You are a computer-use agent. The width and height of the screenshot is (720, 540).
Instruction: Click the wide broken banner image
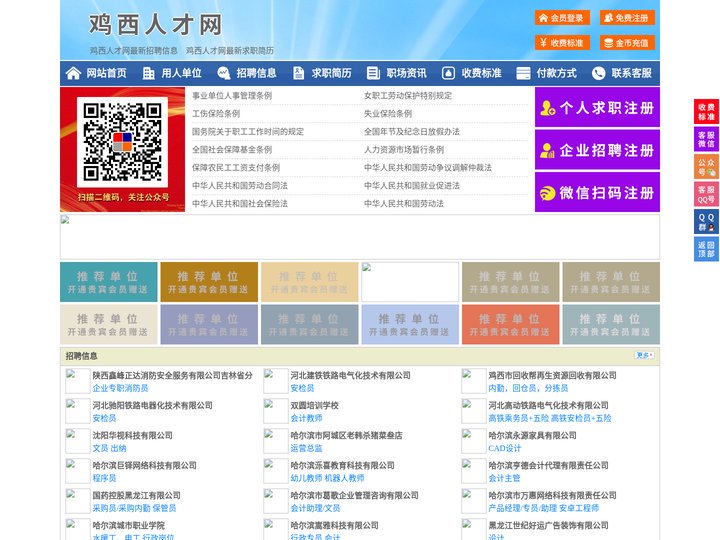360,237
